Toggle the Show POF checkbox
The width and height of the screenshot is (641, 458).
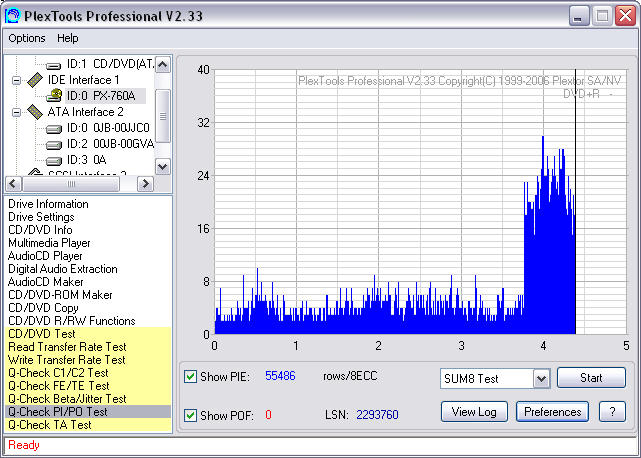(x=191, y=415)
